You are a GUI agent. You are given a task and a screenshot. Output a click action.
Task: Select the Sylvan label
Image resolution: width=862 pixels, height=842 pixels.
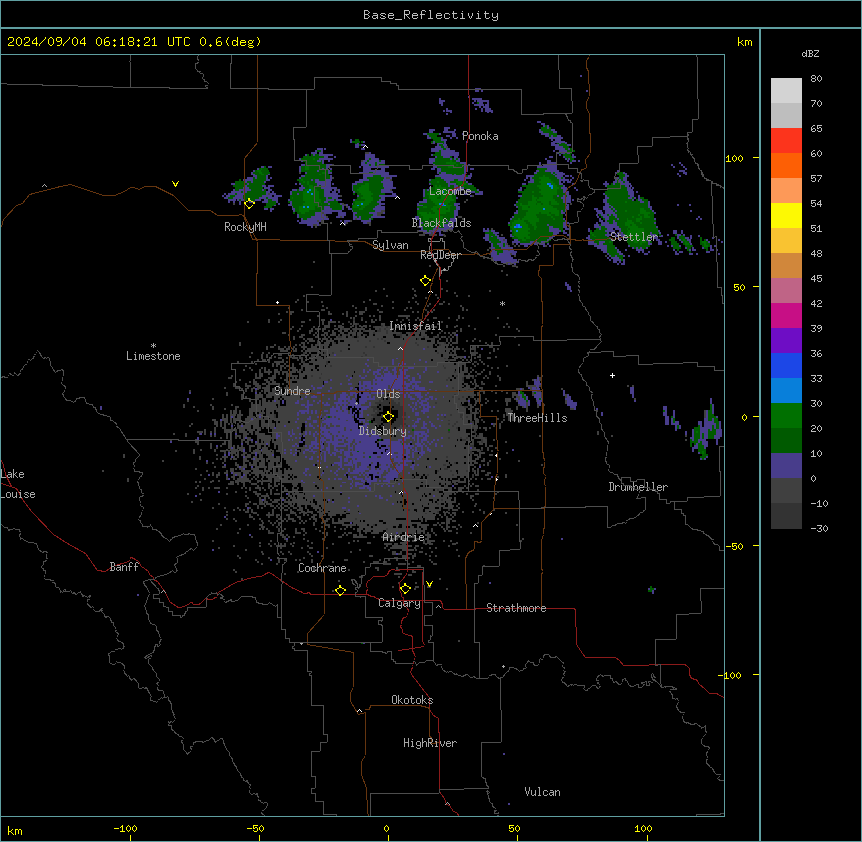(x=390, y=245)
